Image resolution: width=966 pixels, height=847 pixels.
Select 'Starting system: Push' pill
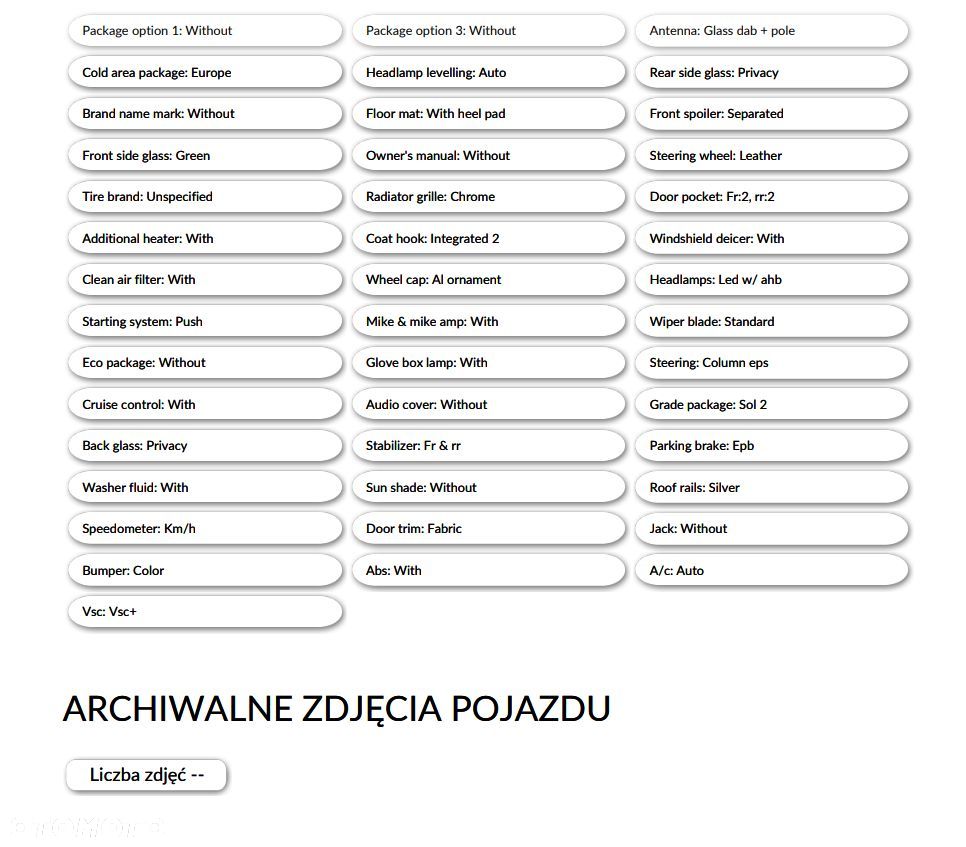(x=205, y=322)
